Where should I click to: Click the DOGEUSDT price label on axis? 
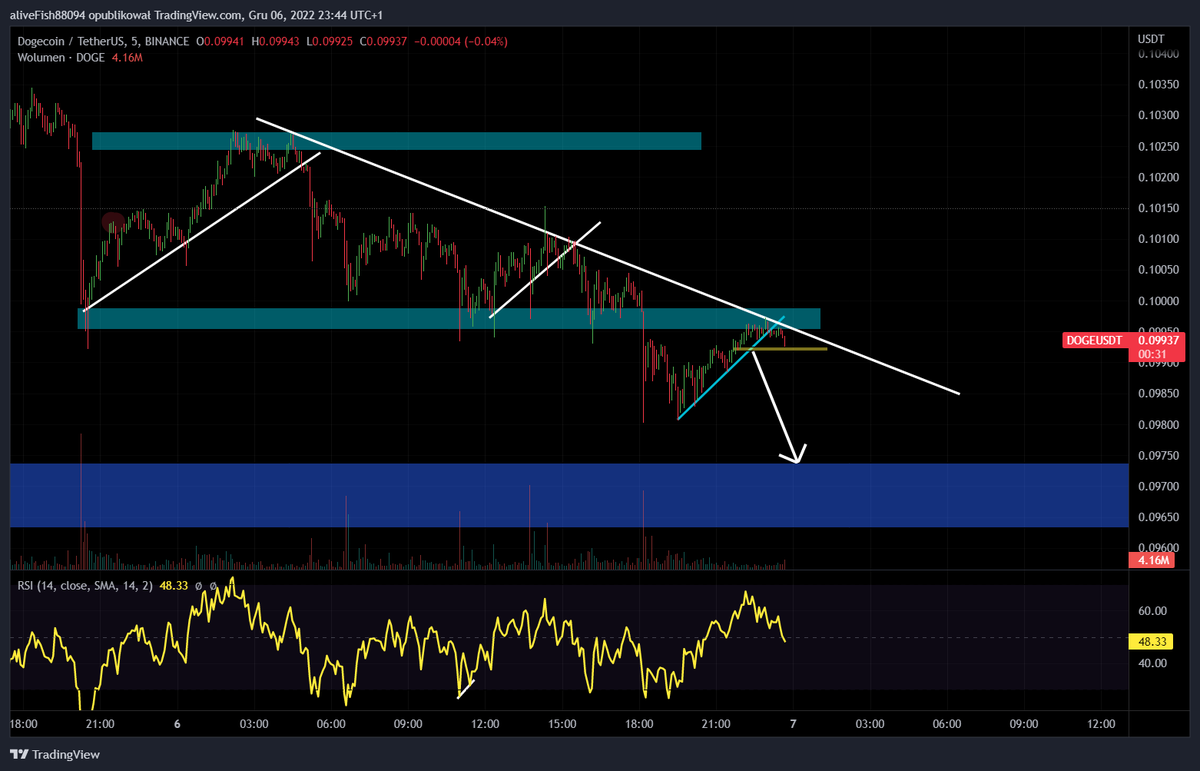click(1095, 340)
